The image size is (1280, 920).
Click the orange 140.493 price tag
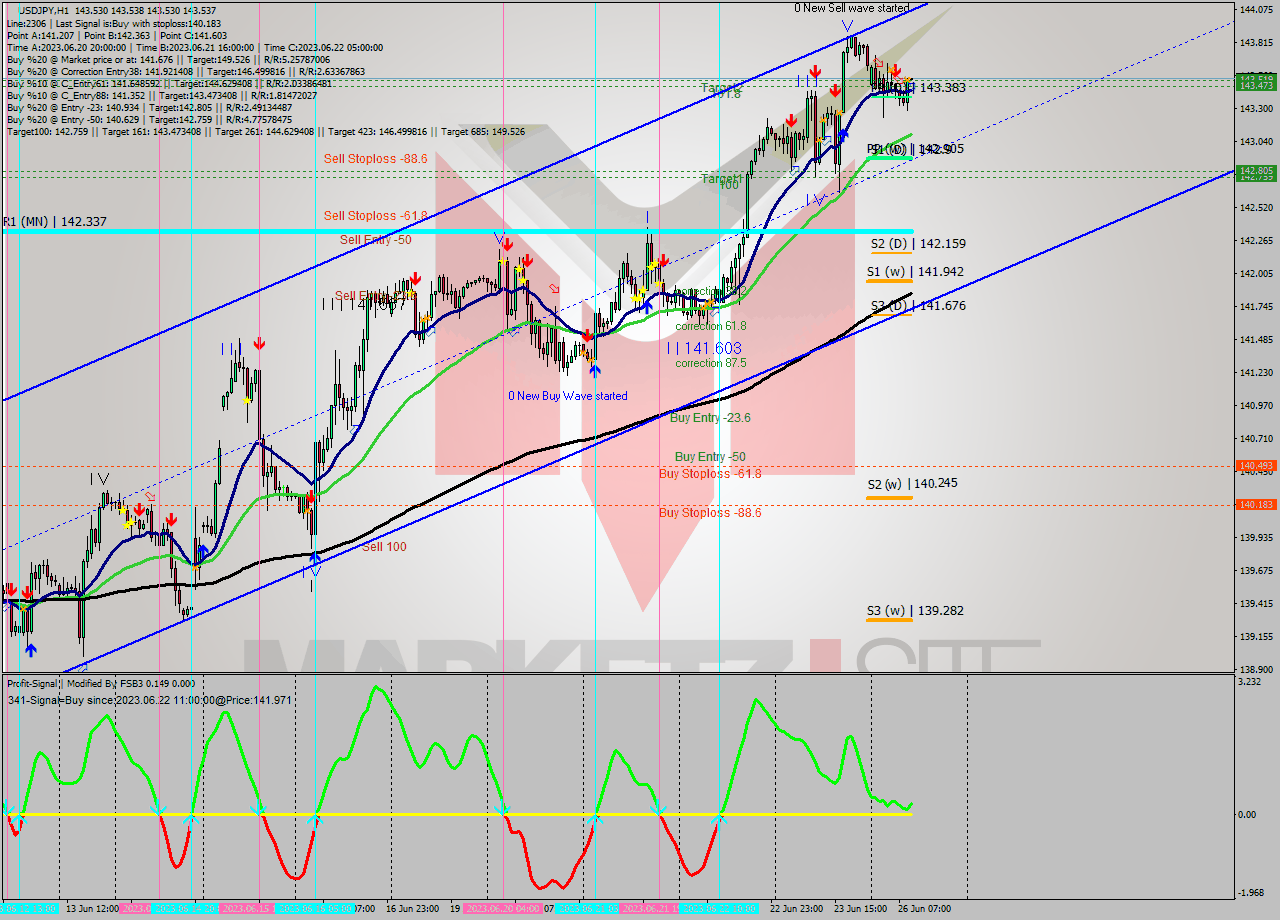[x=1255, y=466]
